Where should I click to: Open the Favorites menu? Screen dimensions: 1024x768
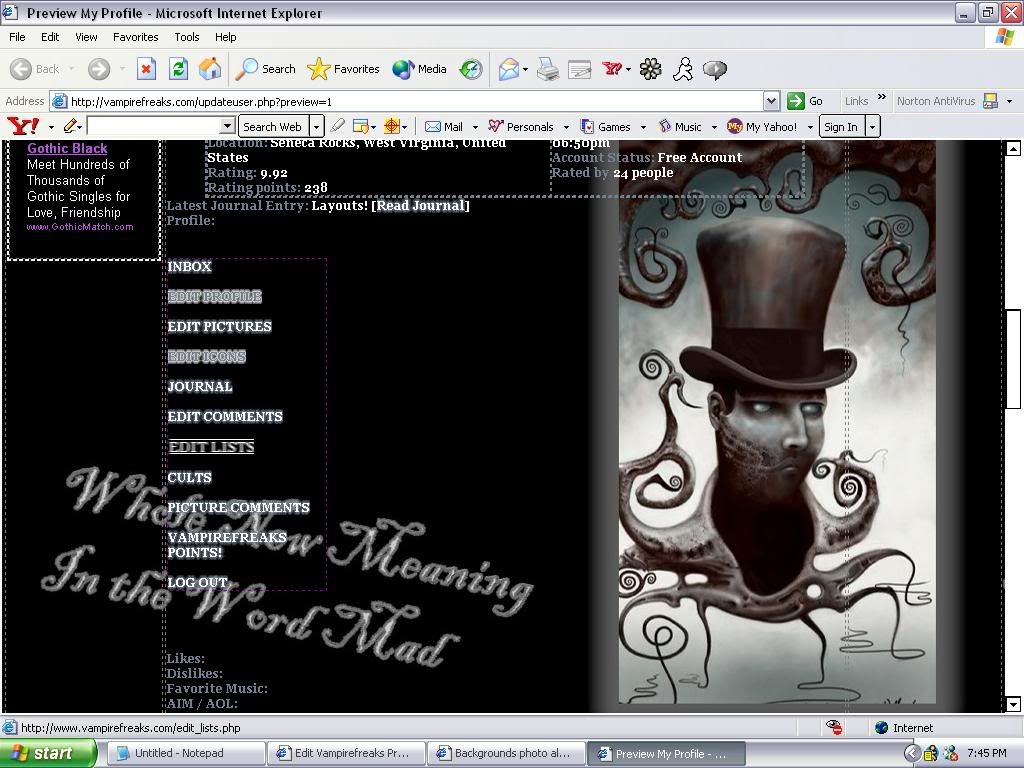click(135, 37)
